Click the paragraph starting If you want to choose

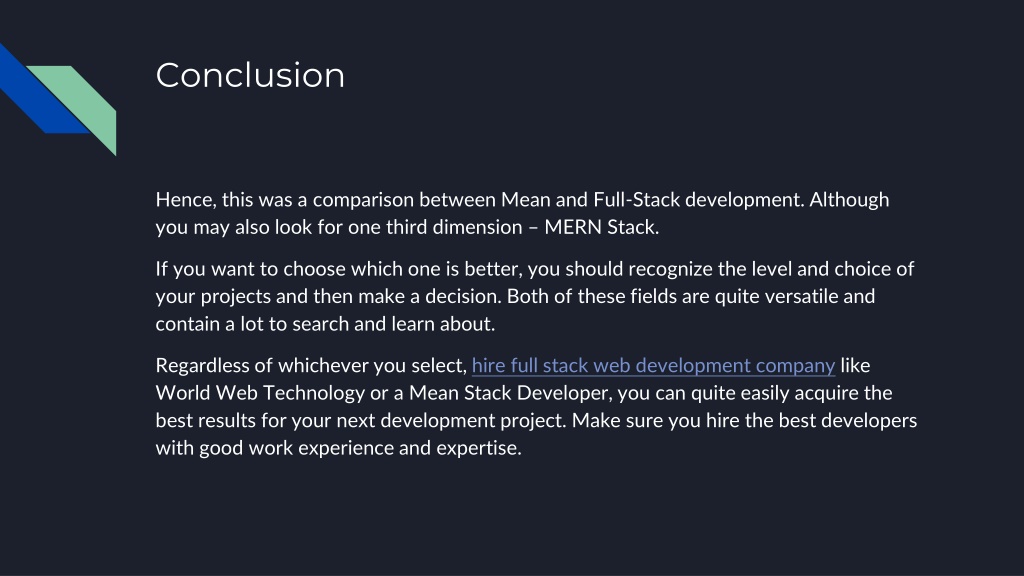pyautogui.click(x=535, y=296)
